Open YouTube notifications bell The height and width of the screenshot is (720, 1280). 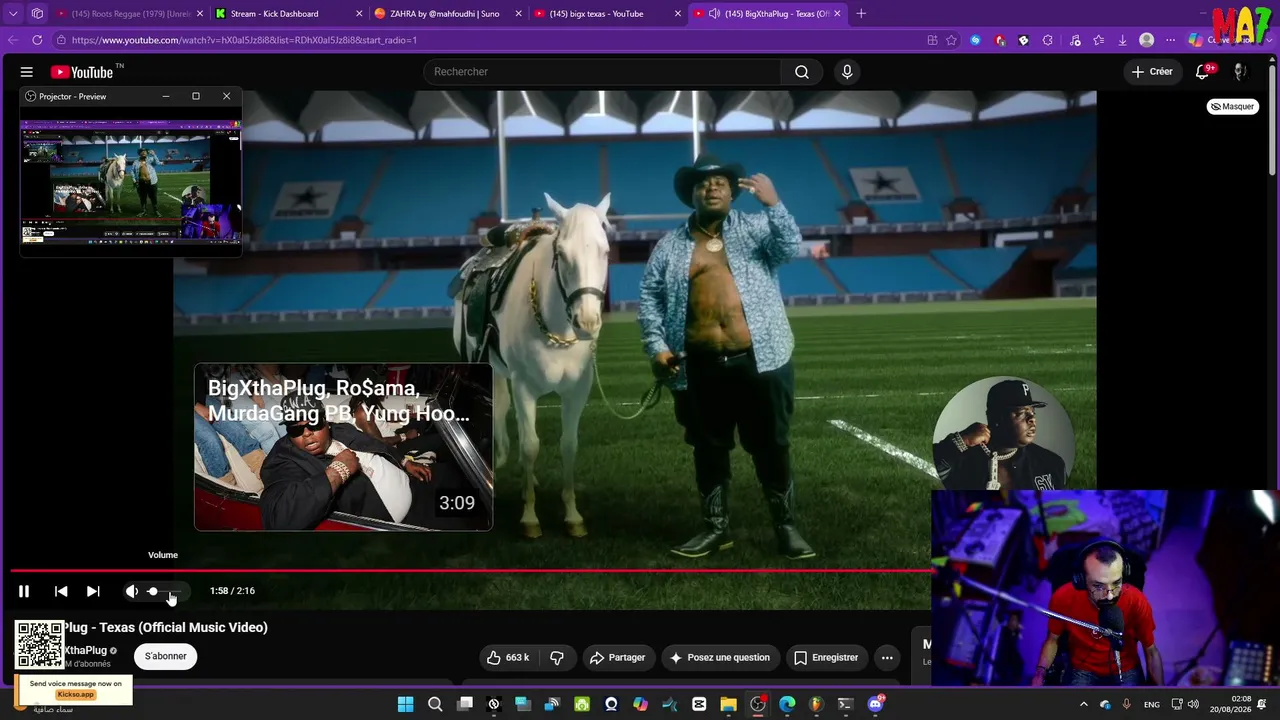point(1203,72)
